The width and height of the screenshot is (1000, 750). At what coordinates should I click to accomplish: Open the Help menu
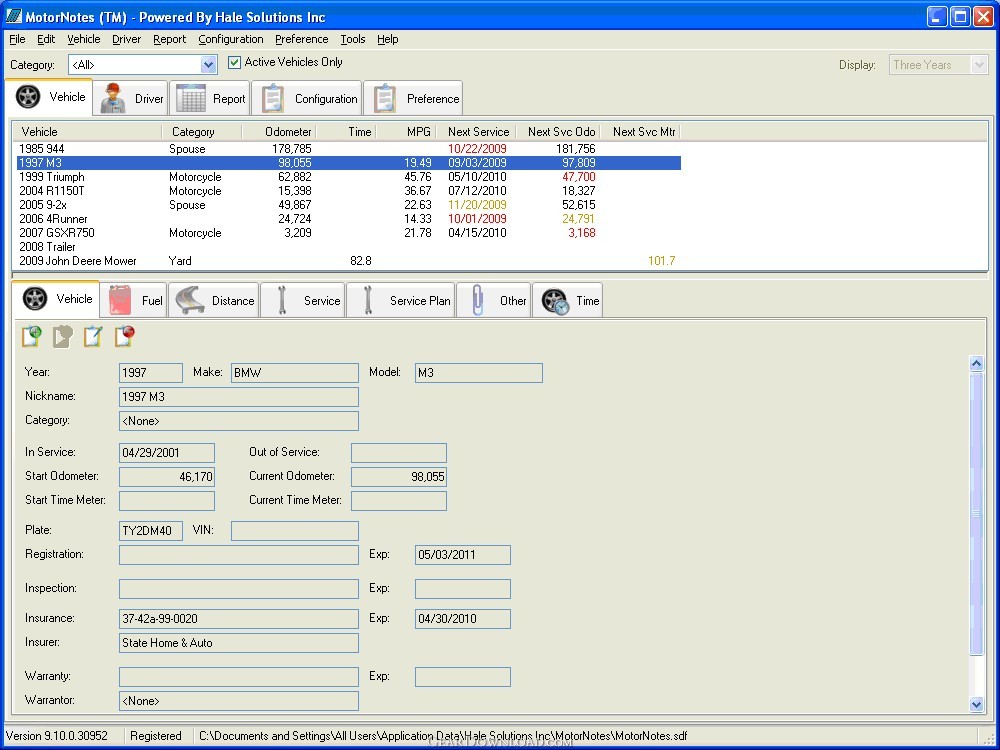click(x=388, y=39)
